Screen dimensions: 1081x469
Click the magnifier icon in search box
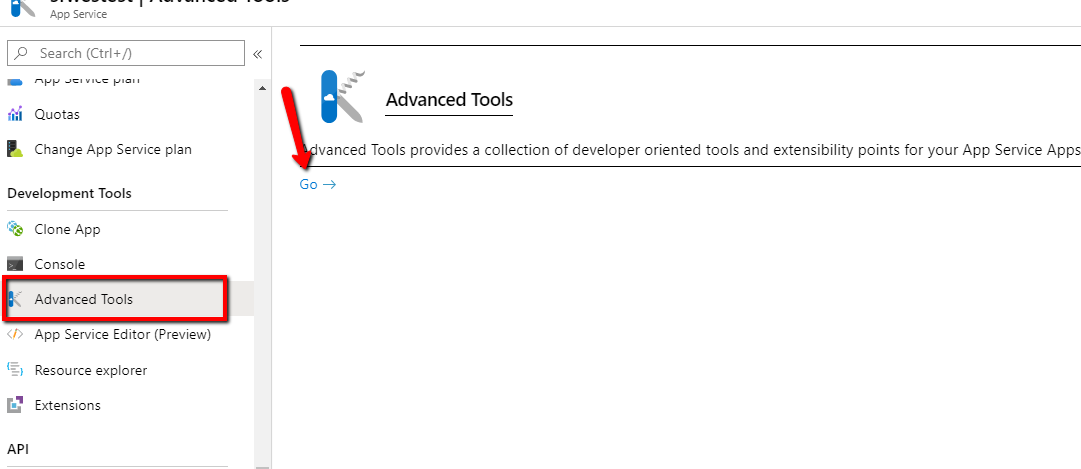click(x=22, y=53)
